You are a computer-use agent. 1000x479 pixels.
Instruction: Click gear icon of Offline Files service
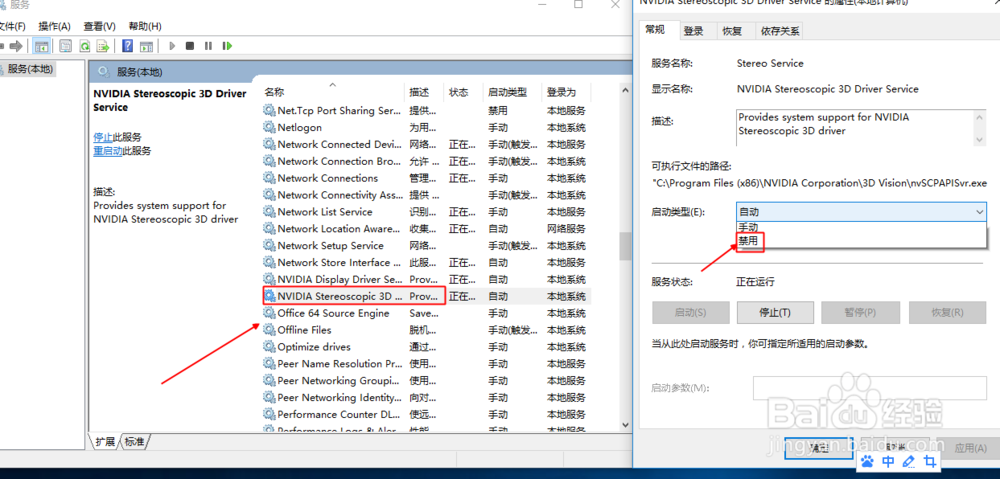click(x=269, y=330)
